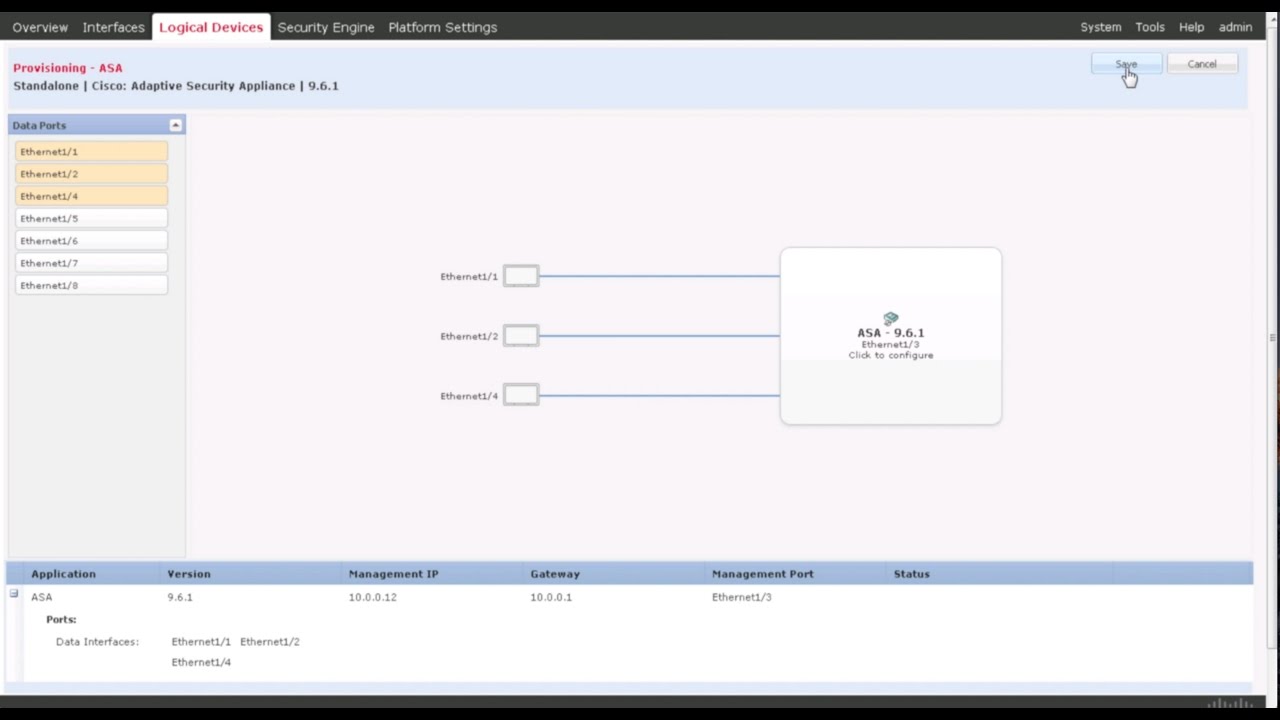Click the Management IP column header
The width and height of the screenshot is (1280, 720).
click(x=393, y=574)
